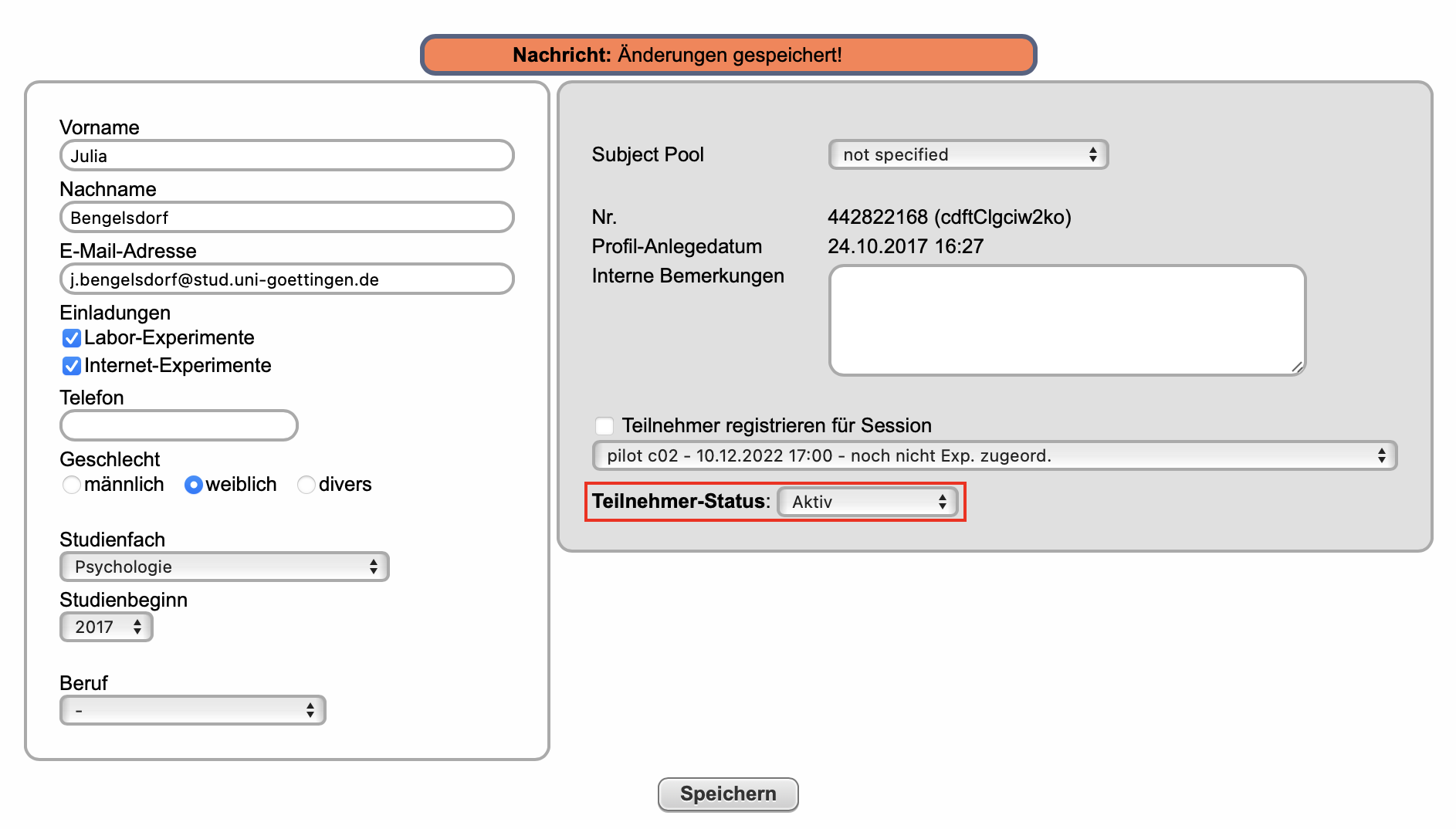Open the Subject Pool dropdown

968,154
